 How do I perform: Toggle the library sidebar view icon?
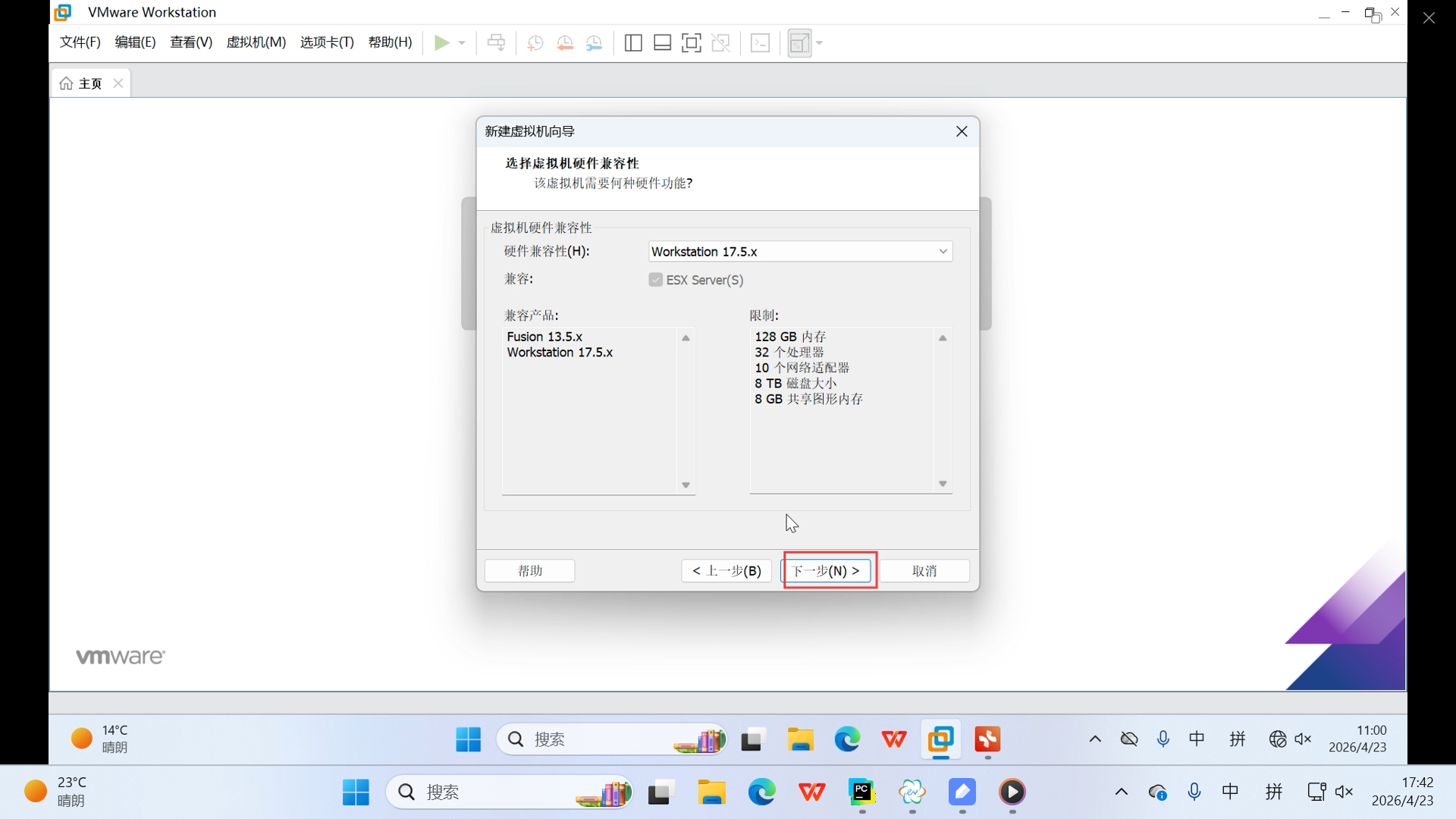(x=633, y=43)
